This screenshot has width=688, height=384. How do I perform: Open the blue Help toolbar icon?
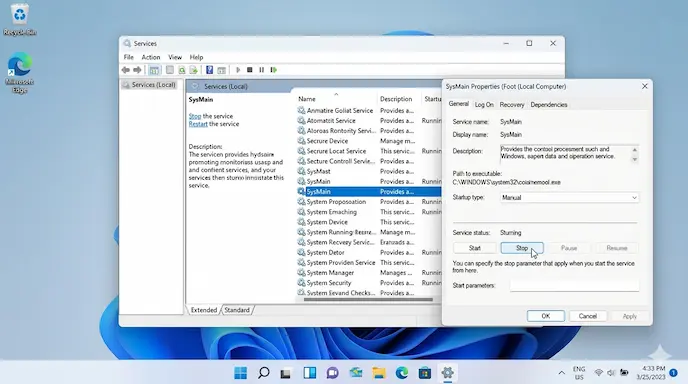tap(209, 70)
